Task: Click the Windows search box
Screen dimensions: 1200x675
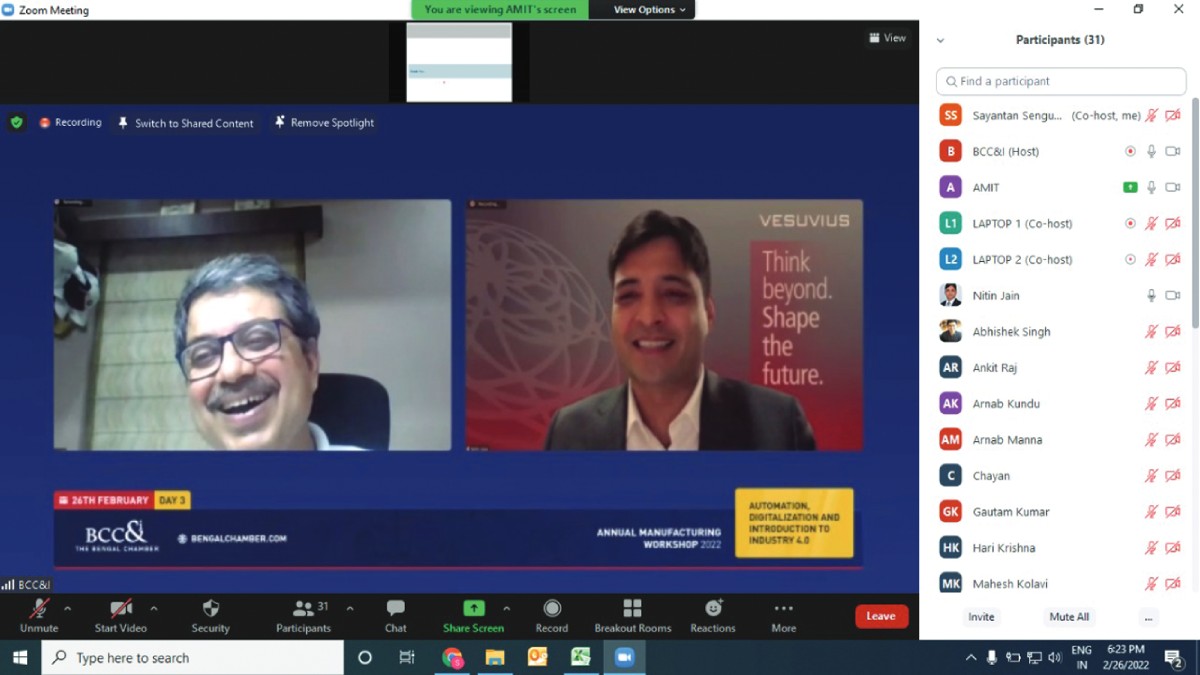Action: 192,657
